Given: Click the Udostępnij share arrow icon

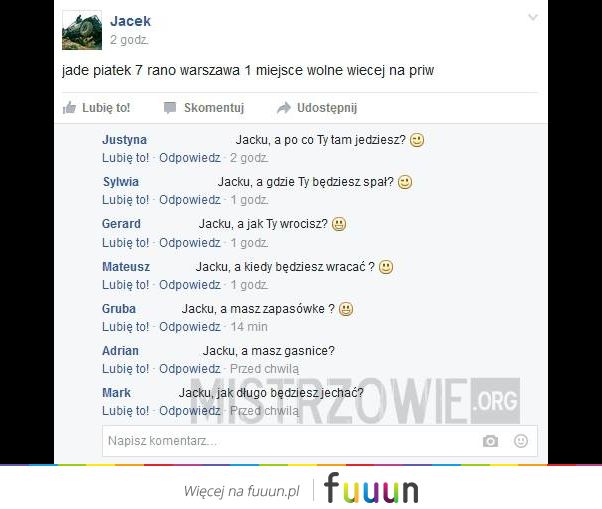Looking at the screenshot, I should pos(284,108).
